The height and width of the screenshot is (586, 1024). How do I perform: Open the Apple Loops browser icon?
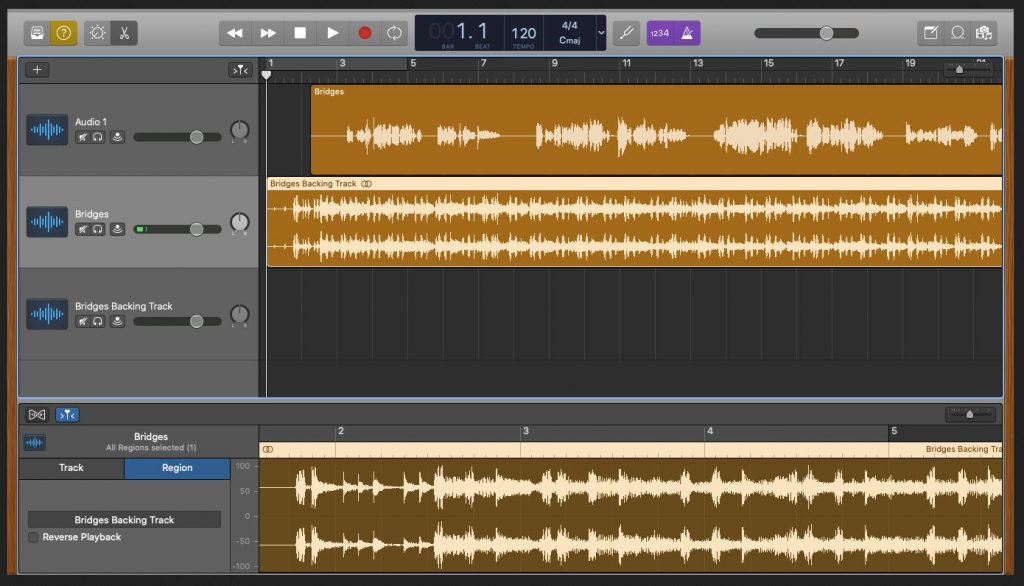click(958, 32)
